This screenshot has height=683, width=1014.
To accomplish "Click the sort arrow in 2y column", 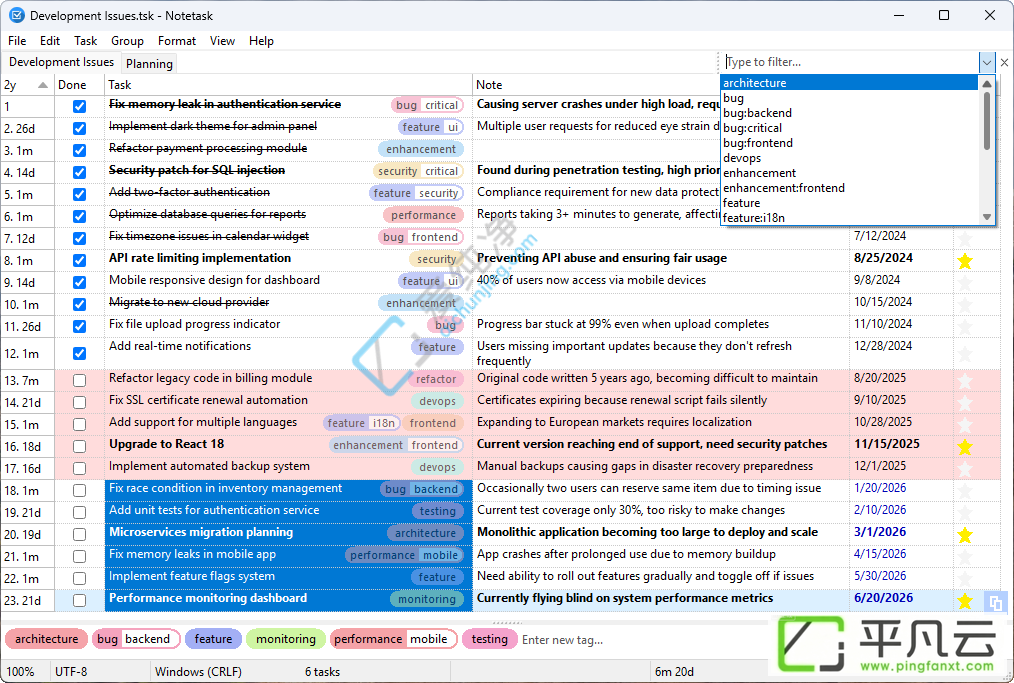I will tap(43, 85).
